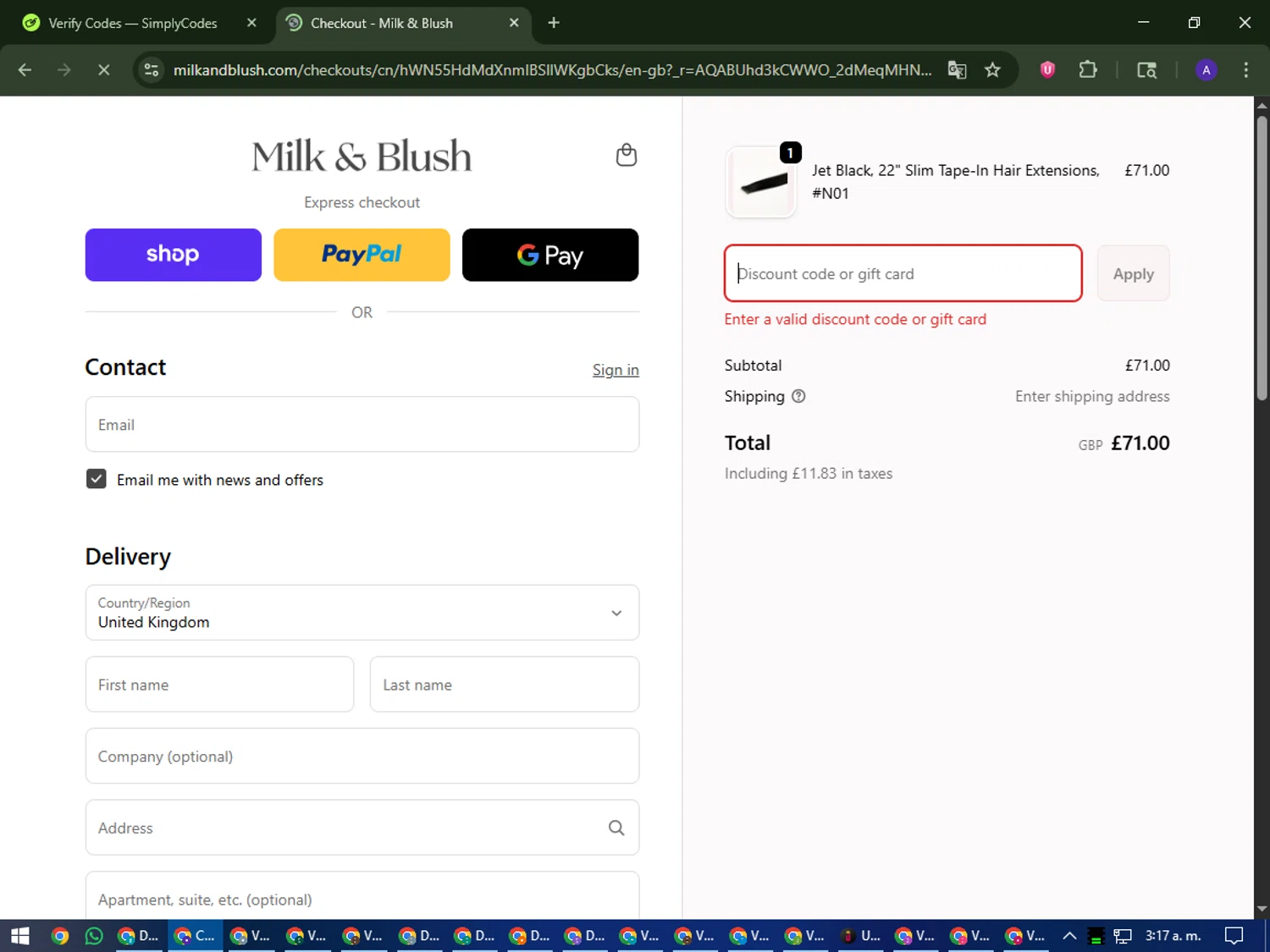The width and height of the screenshot is (1270, 952).
Task: Open the translate page icon
Action: [x=957, y=70]
